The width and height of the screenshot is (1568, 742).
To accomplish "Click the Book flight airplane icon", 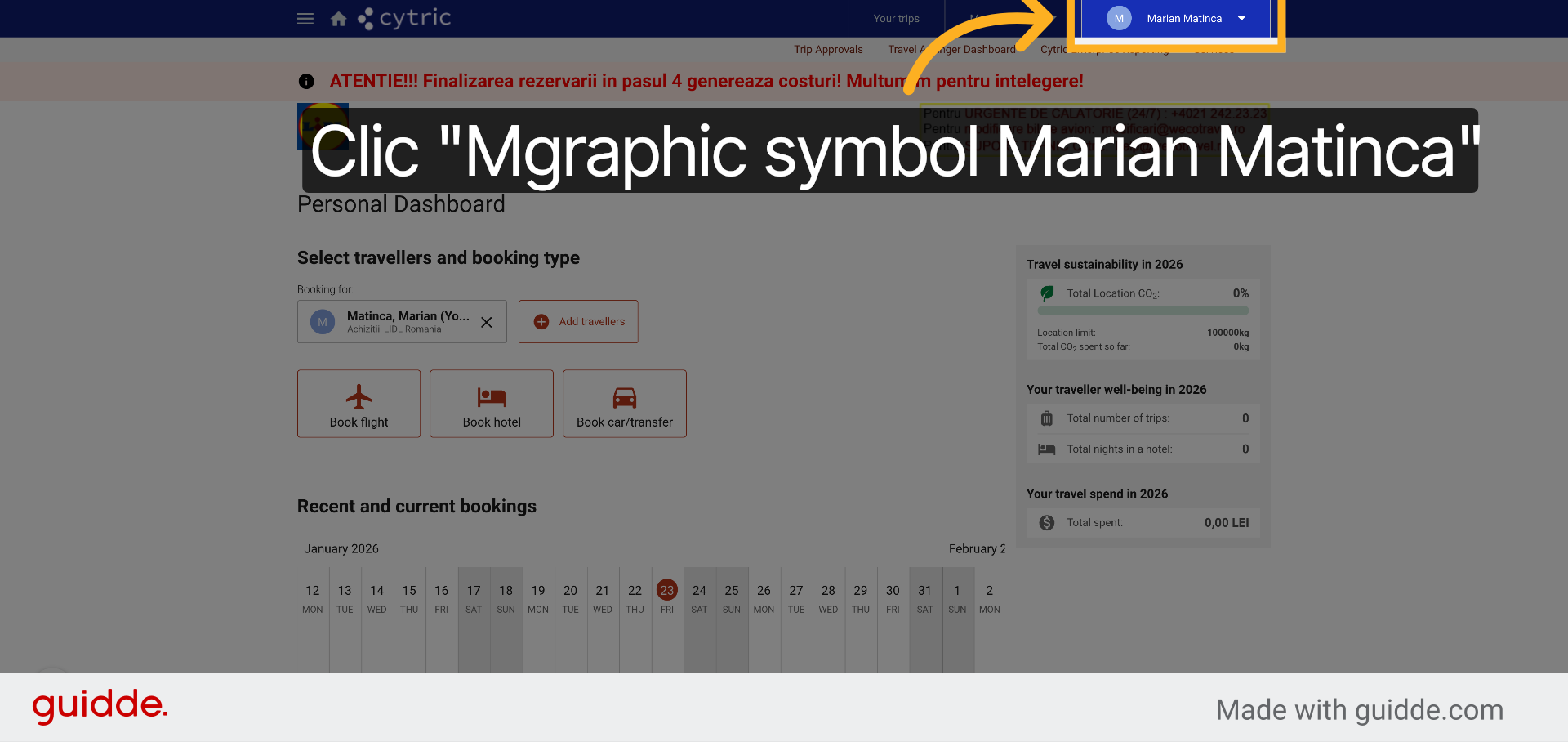I will pos(359,397).
